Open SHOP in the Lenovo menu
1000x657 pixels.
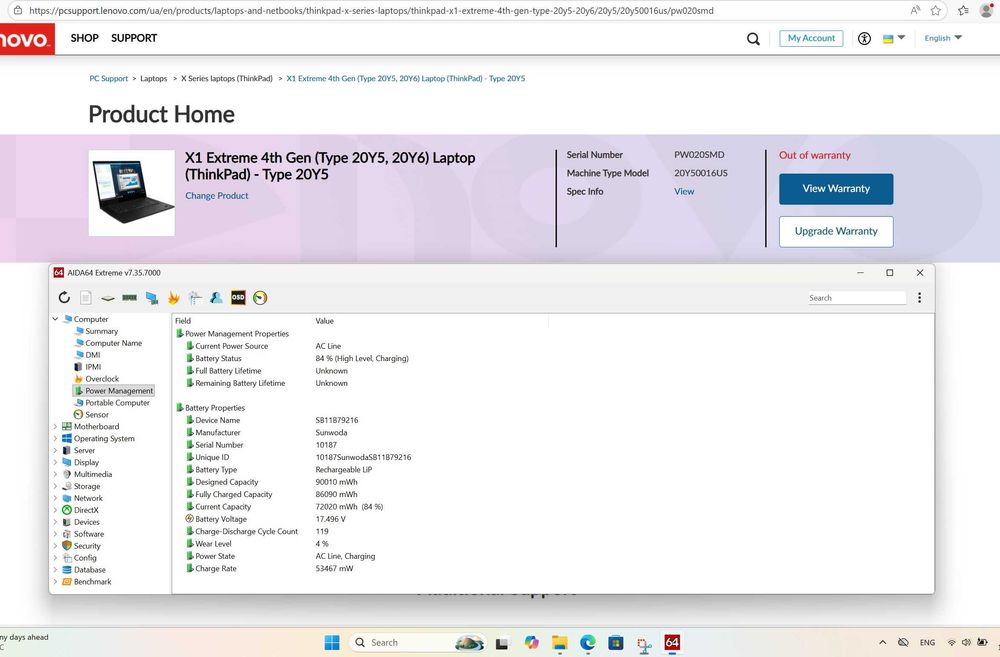click(x=84, y=38)
